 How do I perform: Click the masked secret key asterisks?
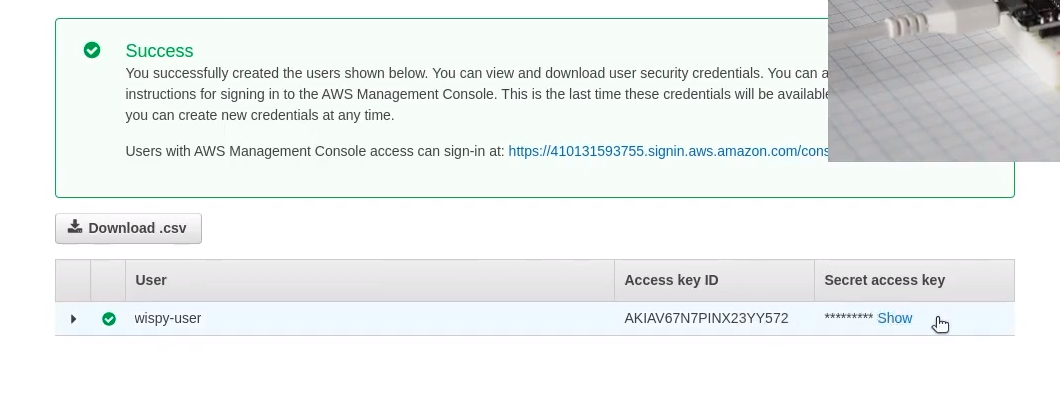point(848,317)
